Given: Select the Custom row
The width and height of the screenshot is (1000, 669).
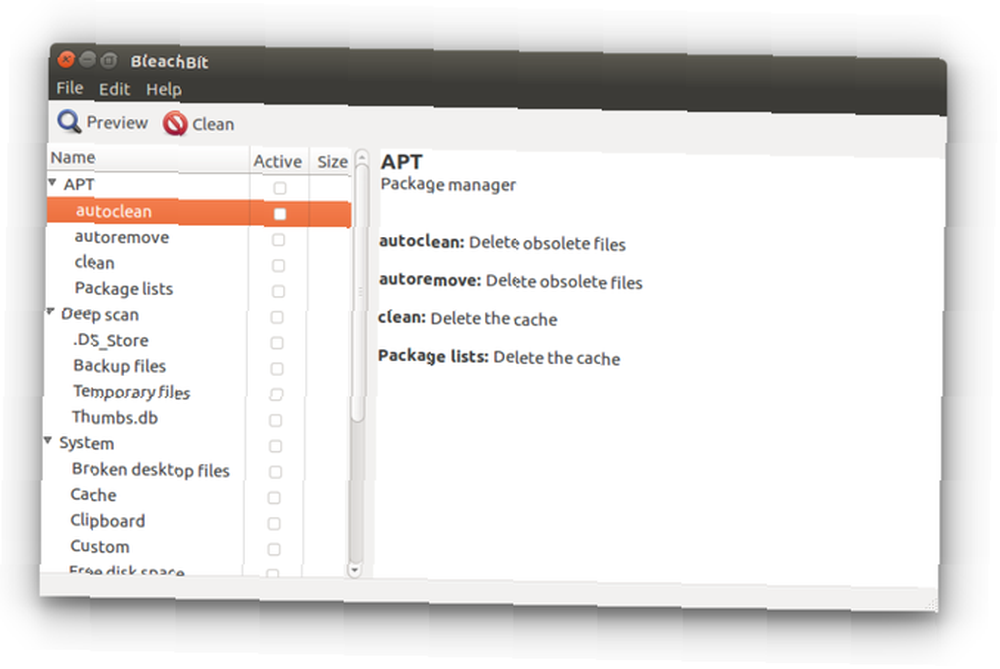Looking at the screenshot, I should point(194,547).
